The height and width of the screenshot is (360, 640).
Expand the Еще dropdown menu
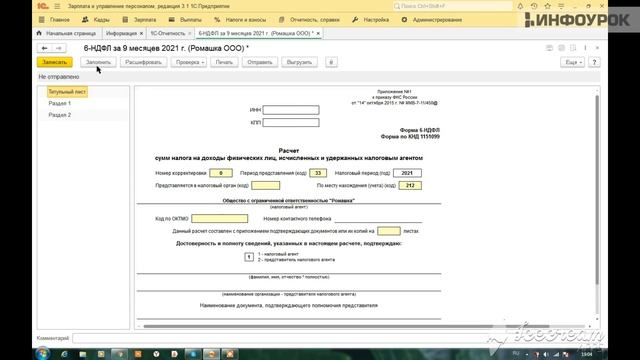[x=573, y=62]
